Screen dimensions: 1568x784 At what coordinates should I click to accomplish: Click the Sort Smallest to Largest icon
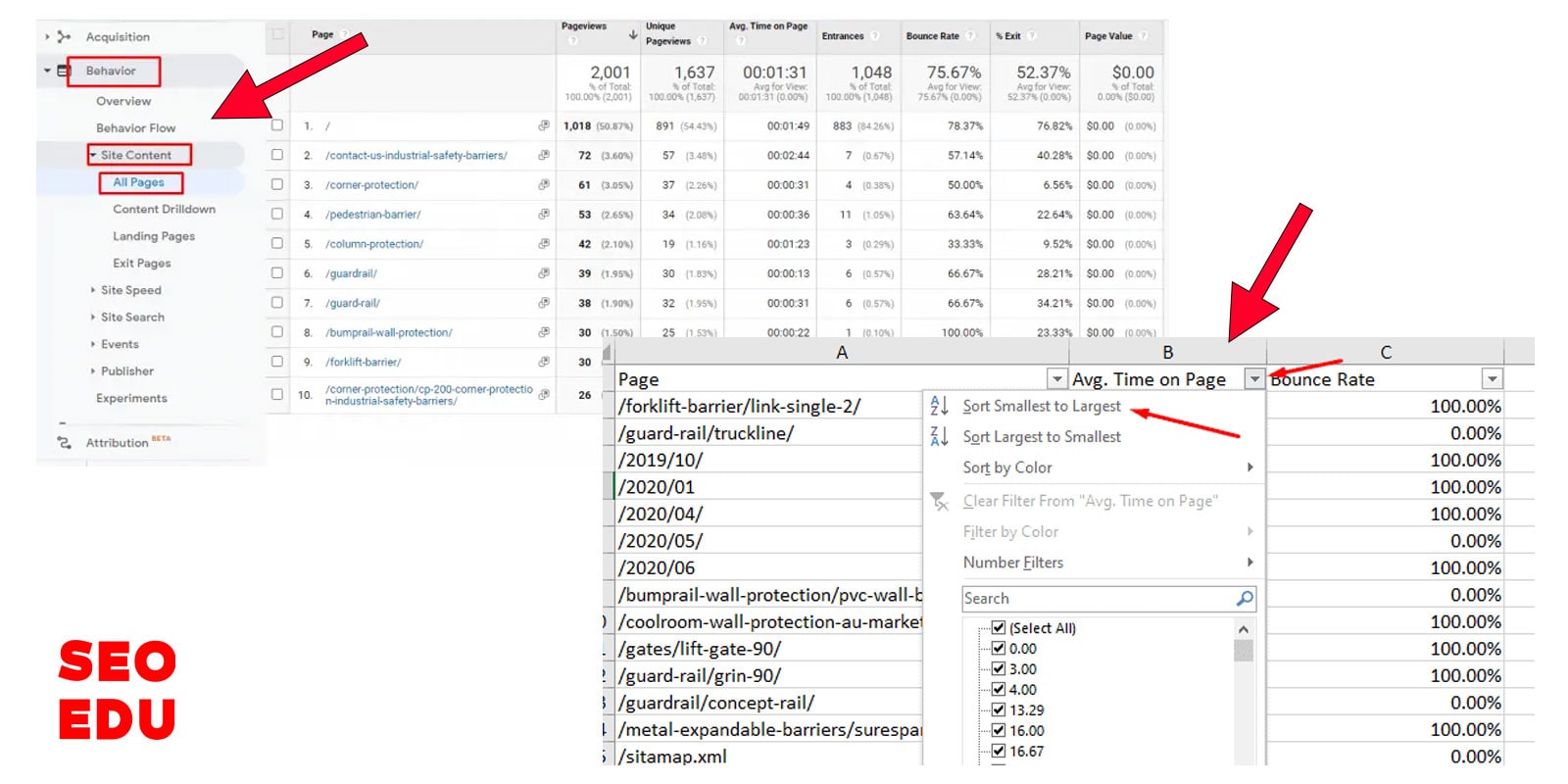tap(938, 406)
